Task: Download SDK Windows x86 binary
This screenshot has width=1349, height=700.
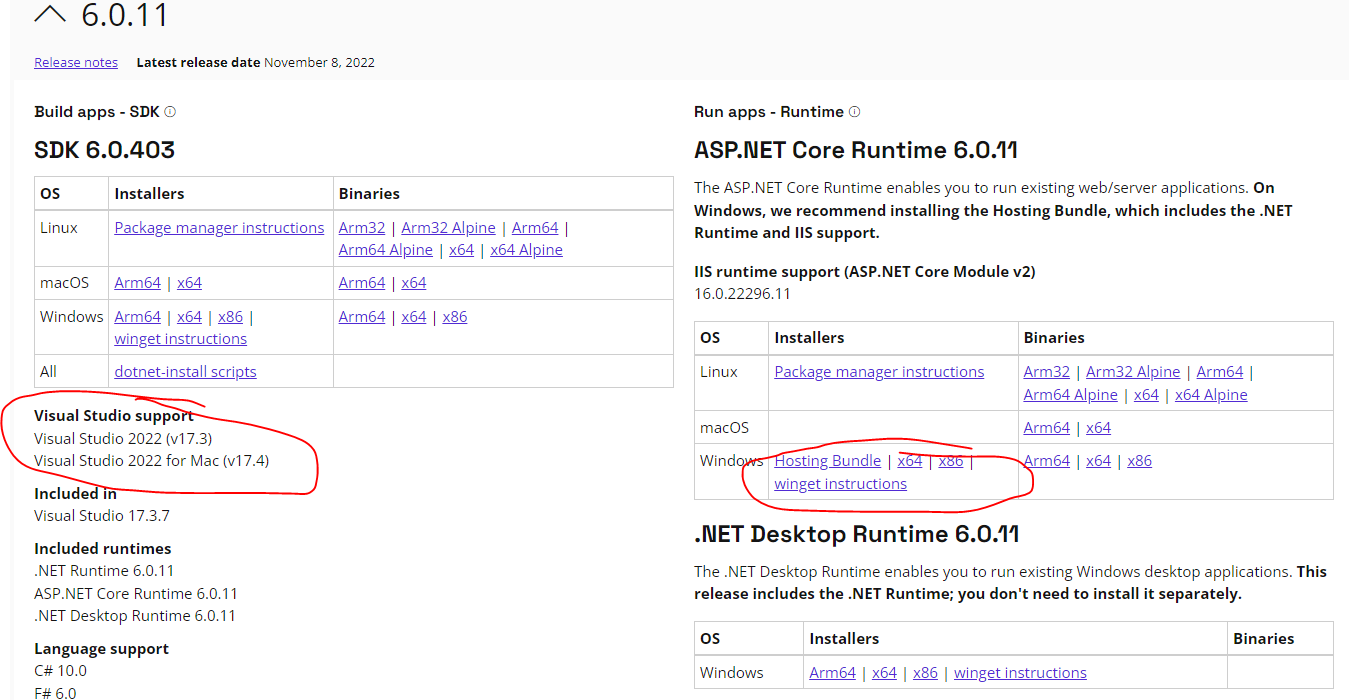Action: coord(454,317)
